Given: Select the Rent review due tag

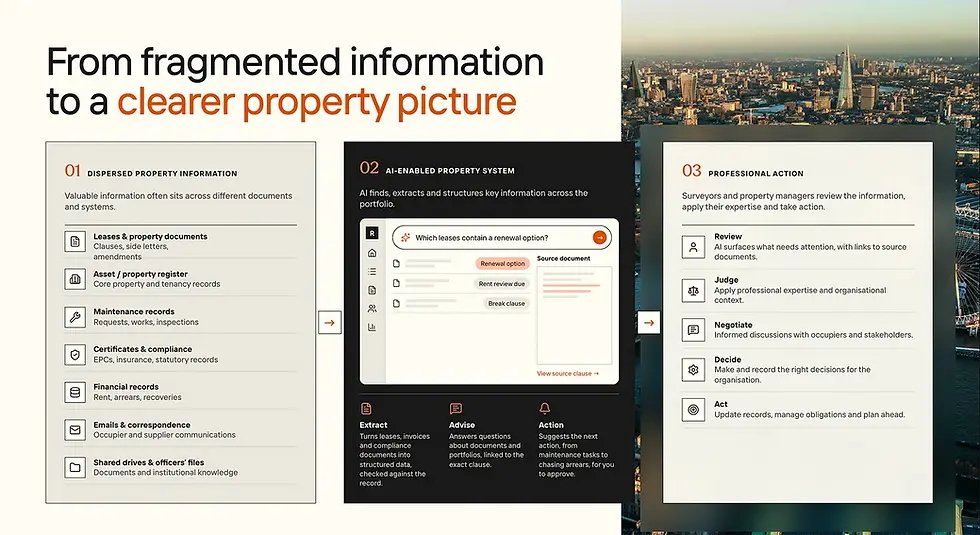Looking at the screenshot, I should pyautogui.click(x=502, y=284).
